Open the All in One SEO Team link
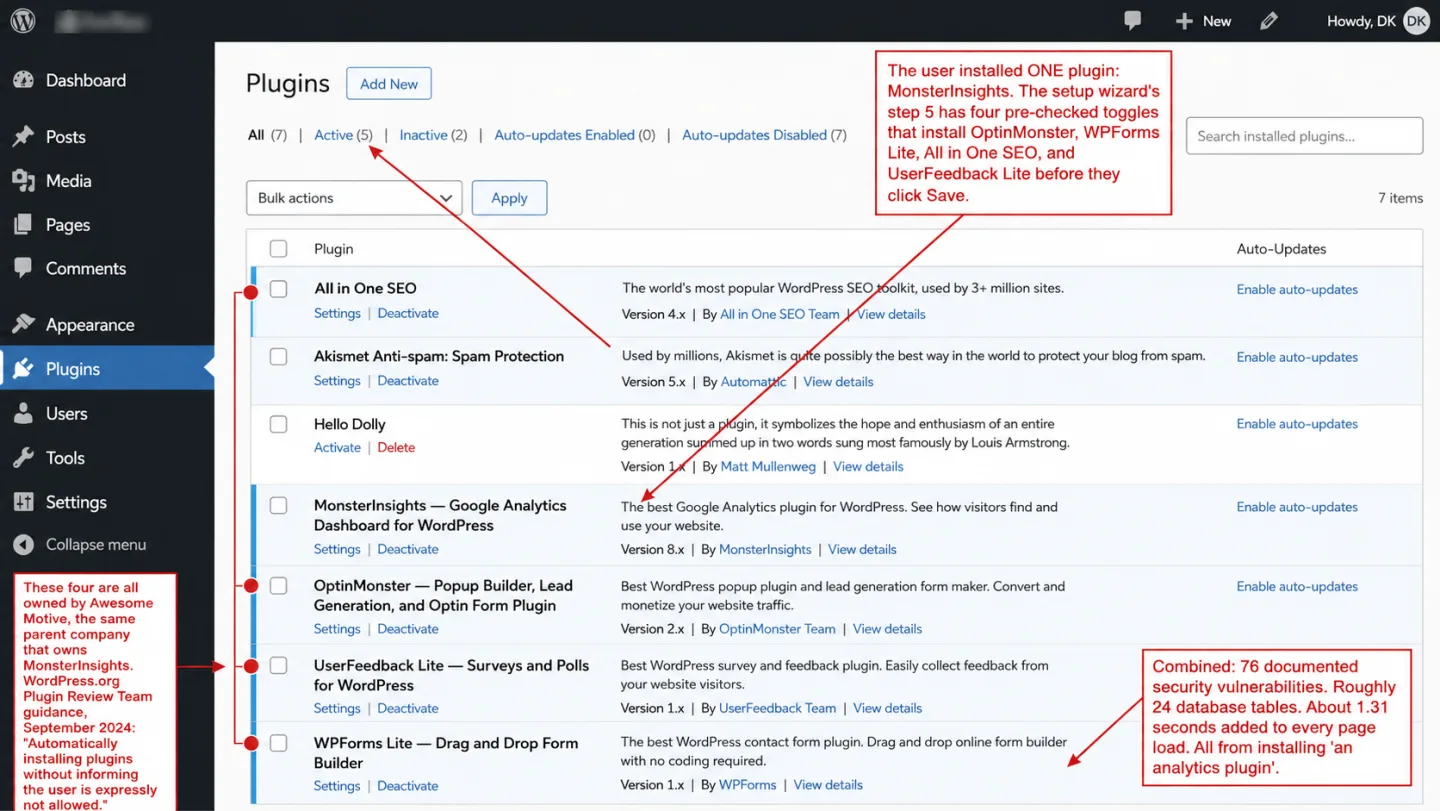Viewport: 1440px width, 811px height. pos(780,314)
